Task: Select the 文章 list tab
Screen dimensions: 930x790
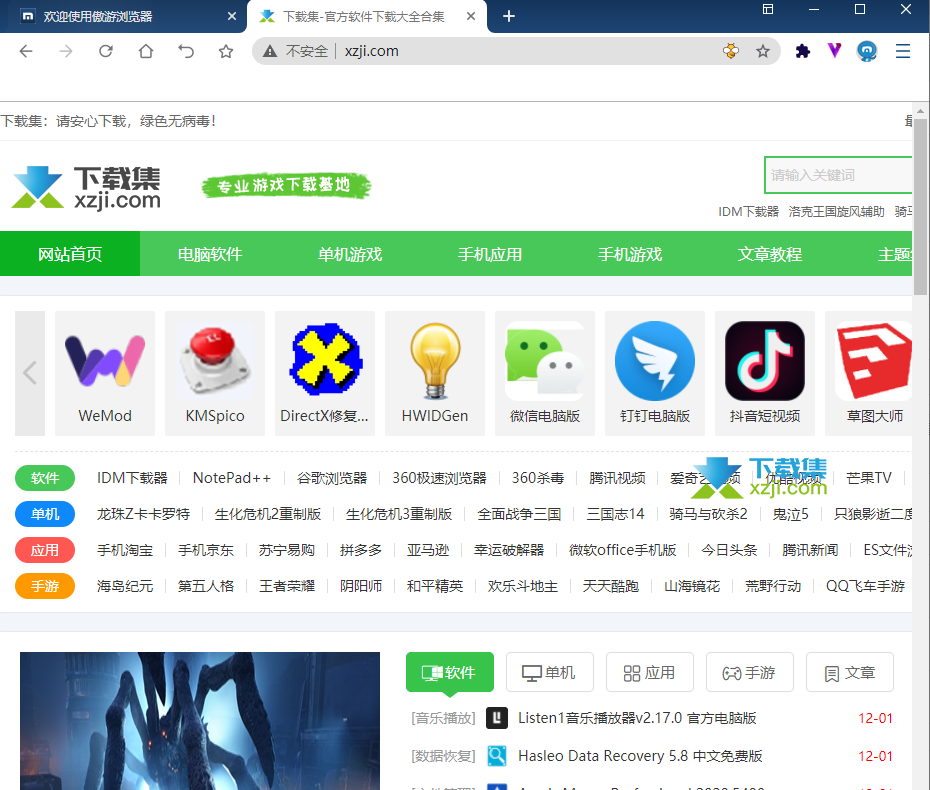Action: point(849,673)
